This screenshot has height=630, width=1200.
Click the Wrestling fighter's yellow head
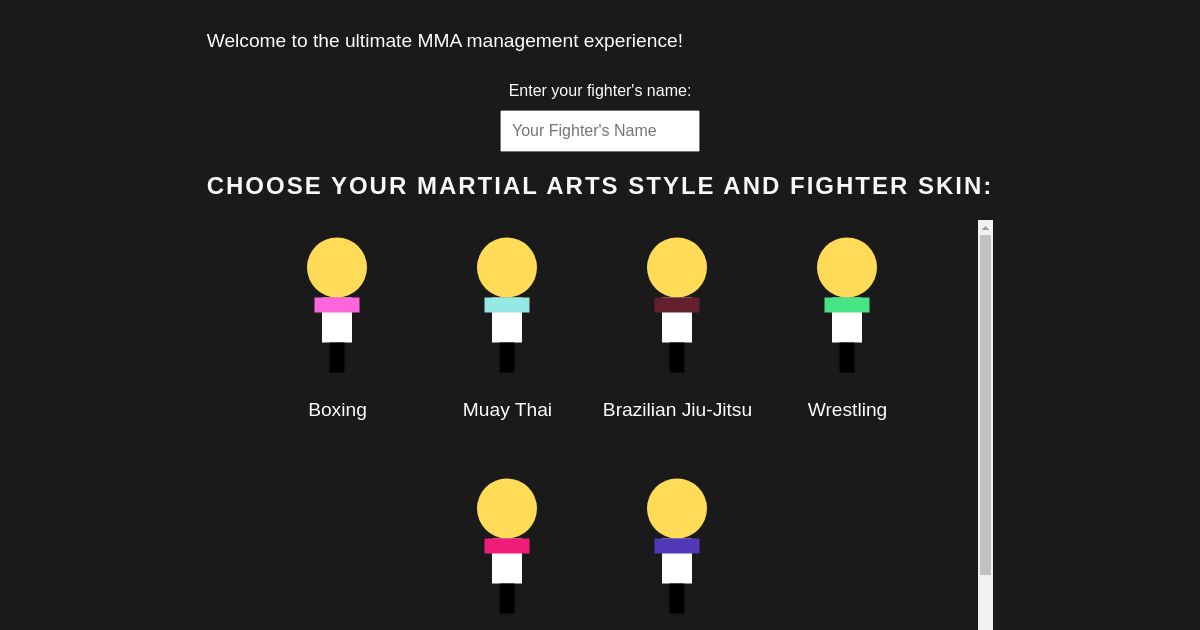pos(847,267)
